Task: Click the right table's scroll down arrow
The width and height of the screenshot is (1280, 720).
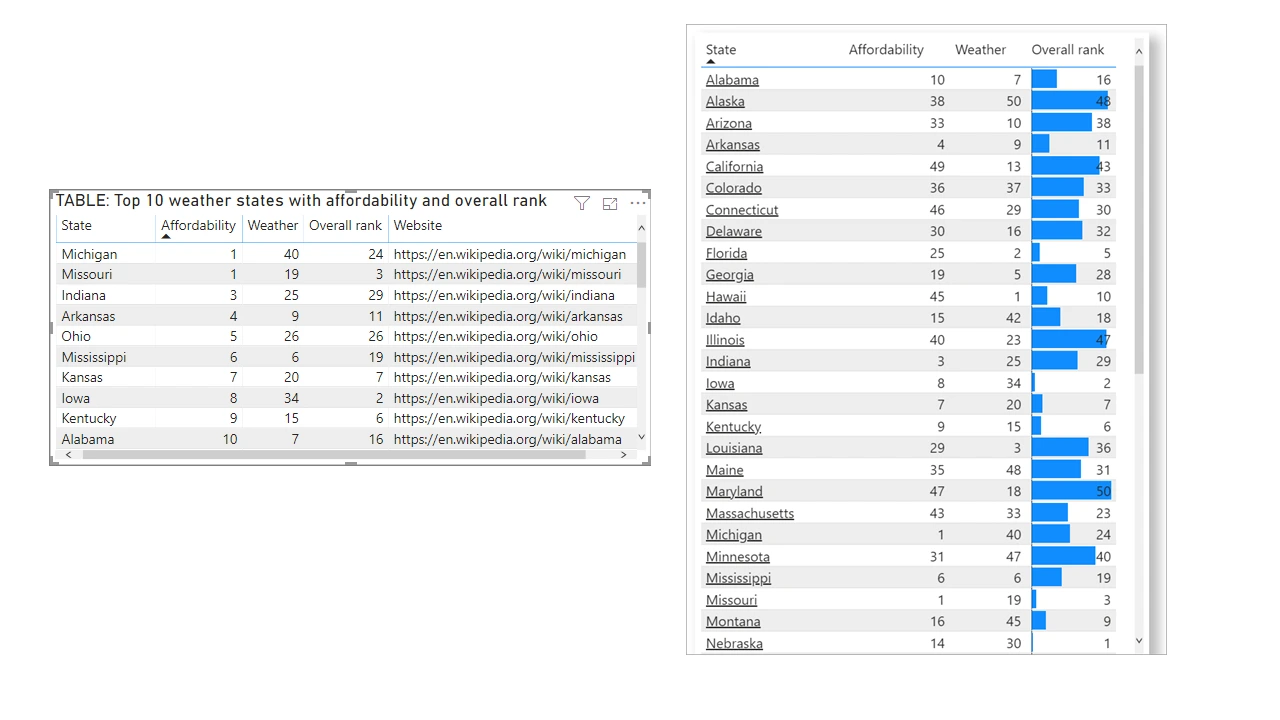Action: 1139,641
